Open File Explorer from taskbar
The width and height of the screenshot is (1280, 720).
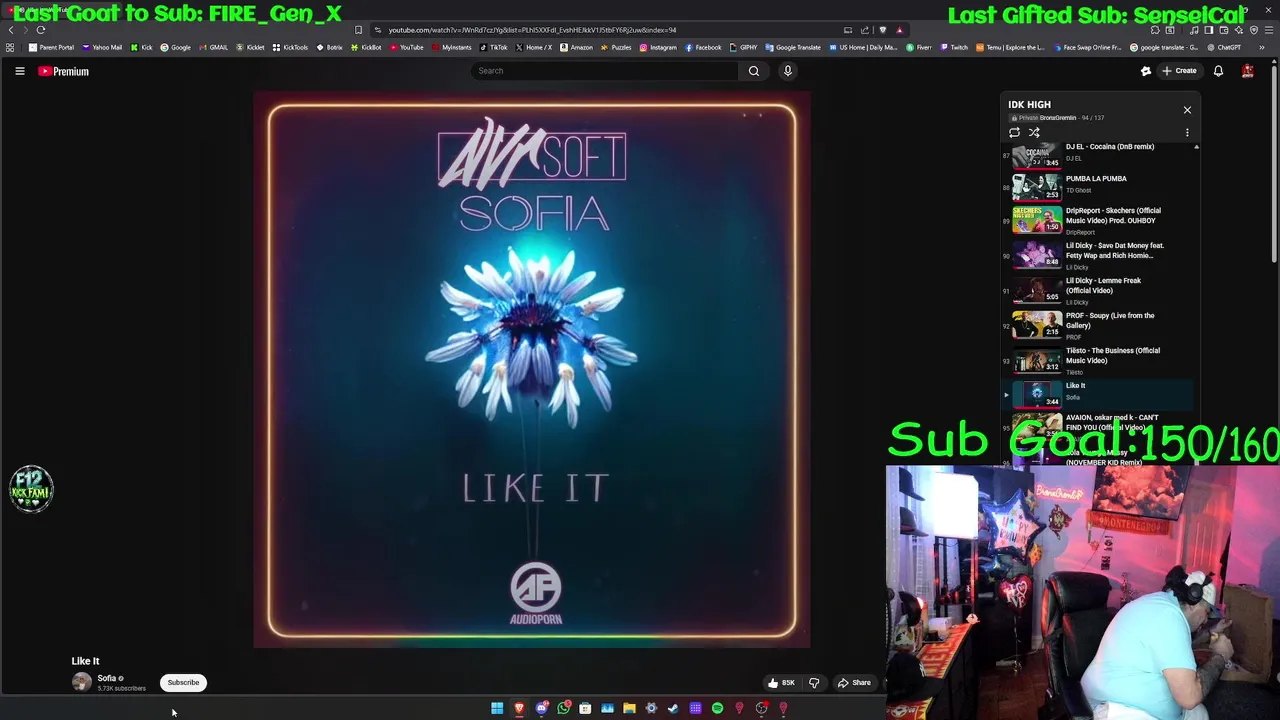[629, 709]
